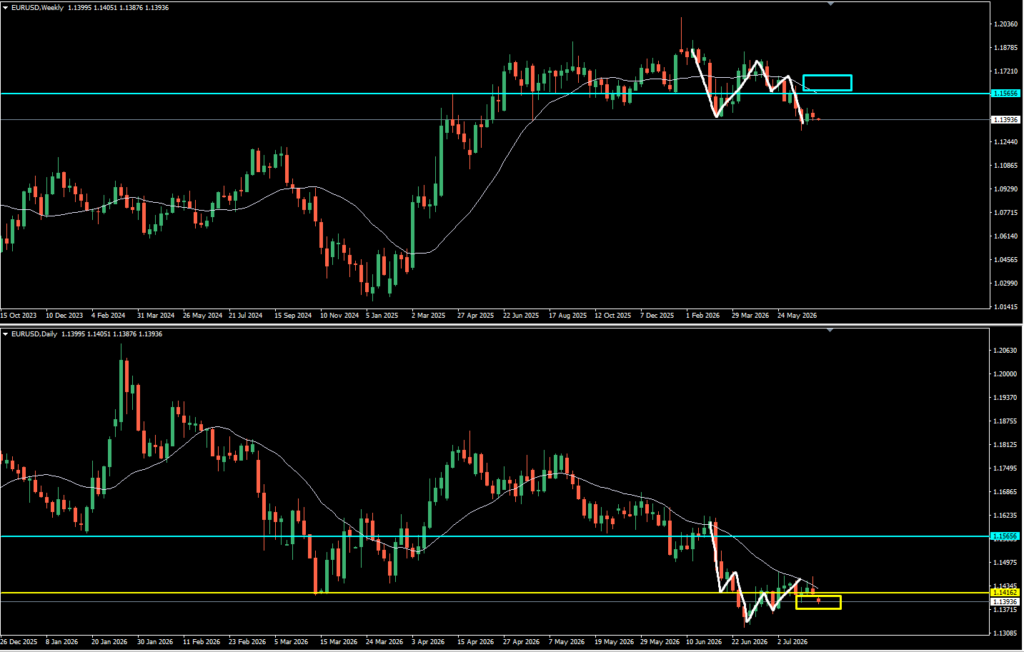
Task: Click the 2 Mar 2025 date label
Action: click(x=428, y=315)
